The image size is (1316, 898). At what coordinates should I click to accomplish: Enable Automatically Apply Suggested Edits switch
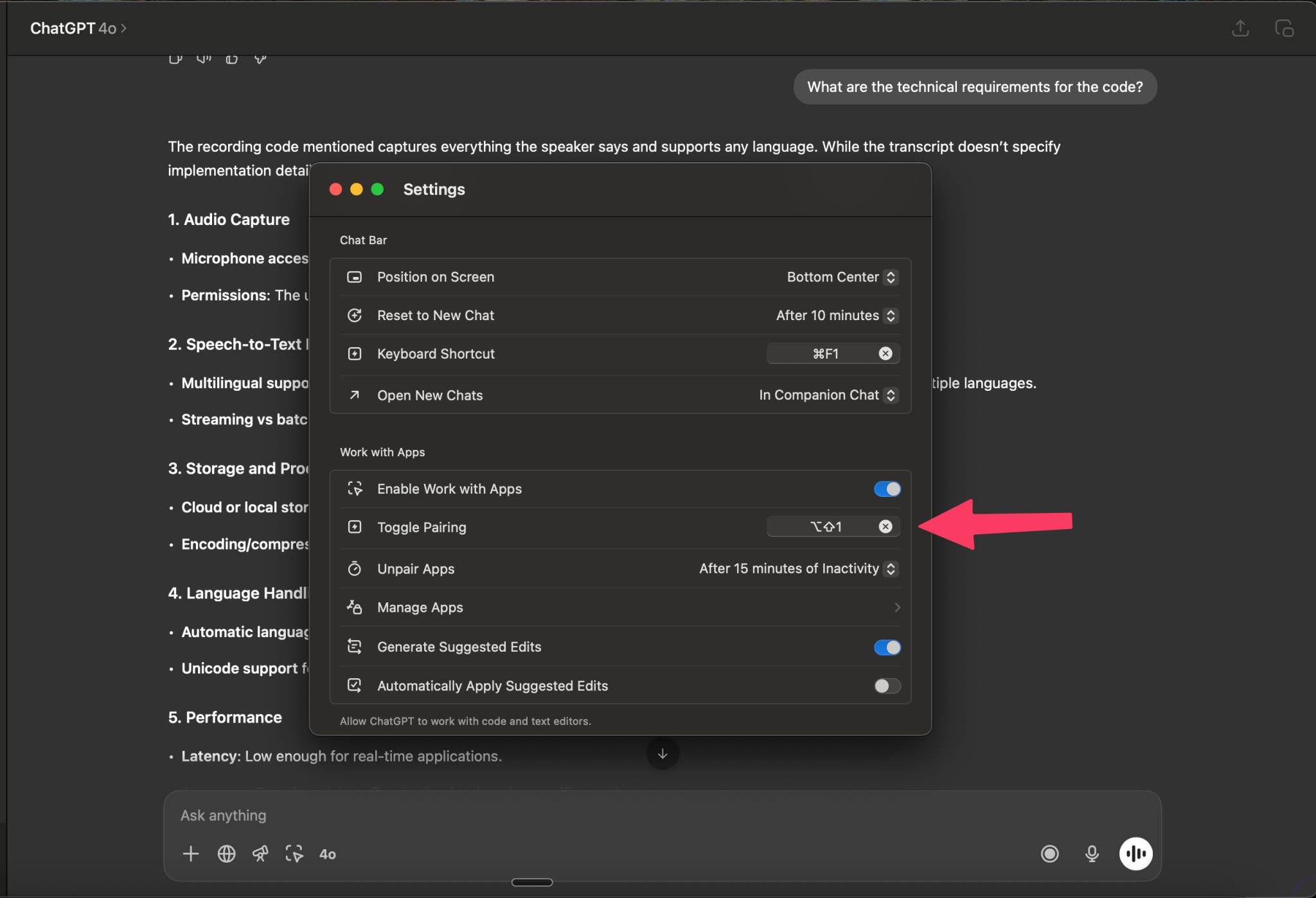click(x=887, y=686)
